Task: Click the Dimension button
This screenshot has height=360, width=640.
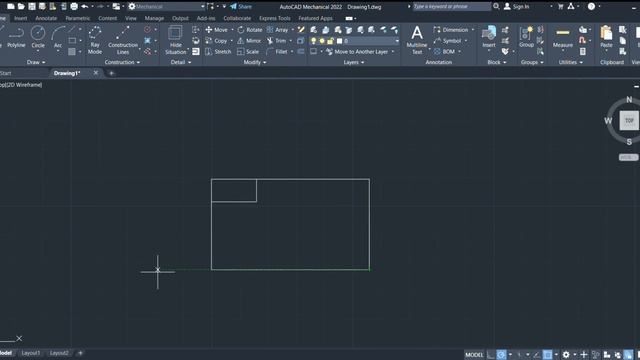Action: 451,30
